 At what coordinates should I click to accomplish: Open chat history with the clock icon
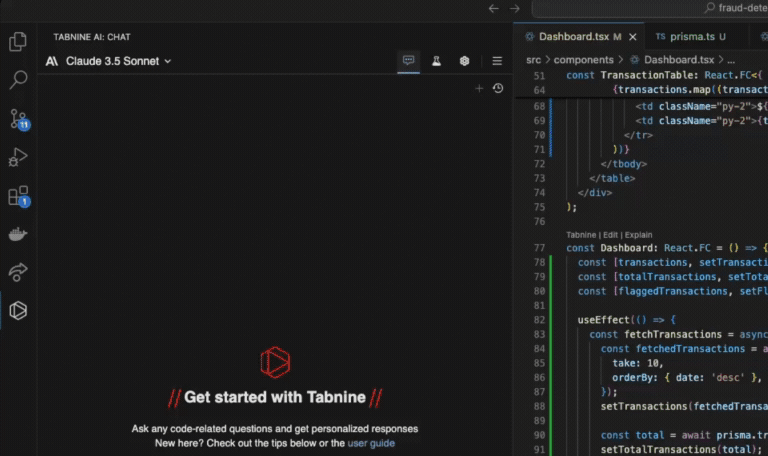point(498,88)
